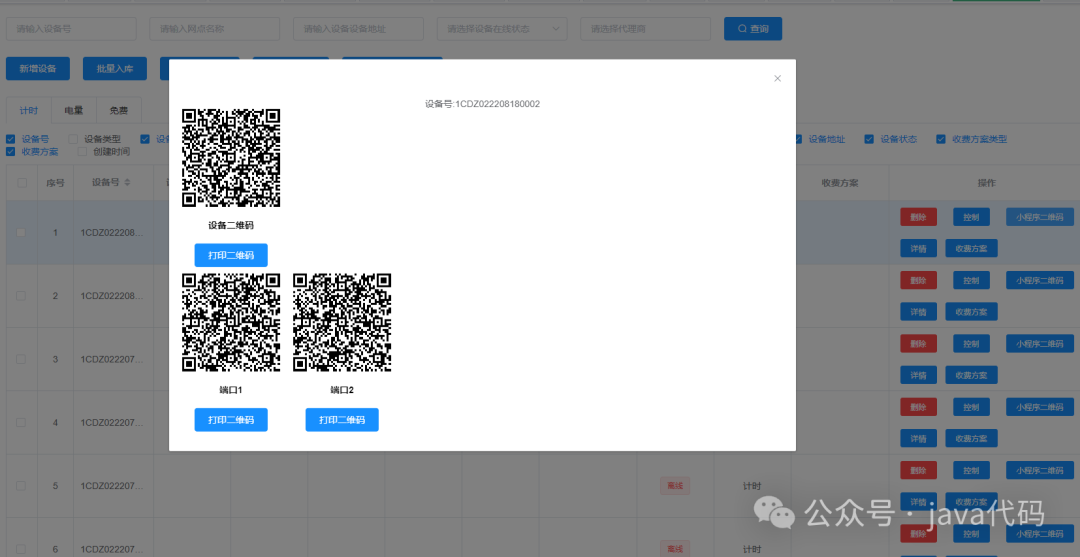Click 删除 button in row 3
1080x557 pixels.
point(918,344)
